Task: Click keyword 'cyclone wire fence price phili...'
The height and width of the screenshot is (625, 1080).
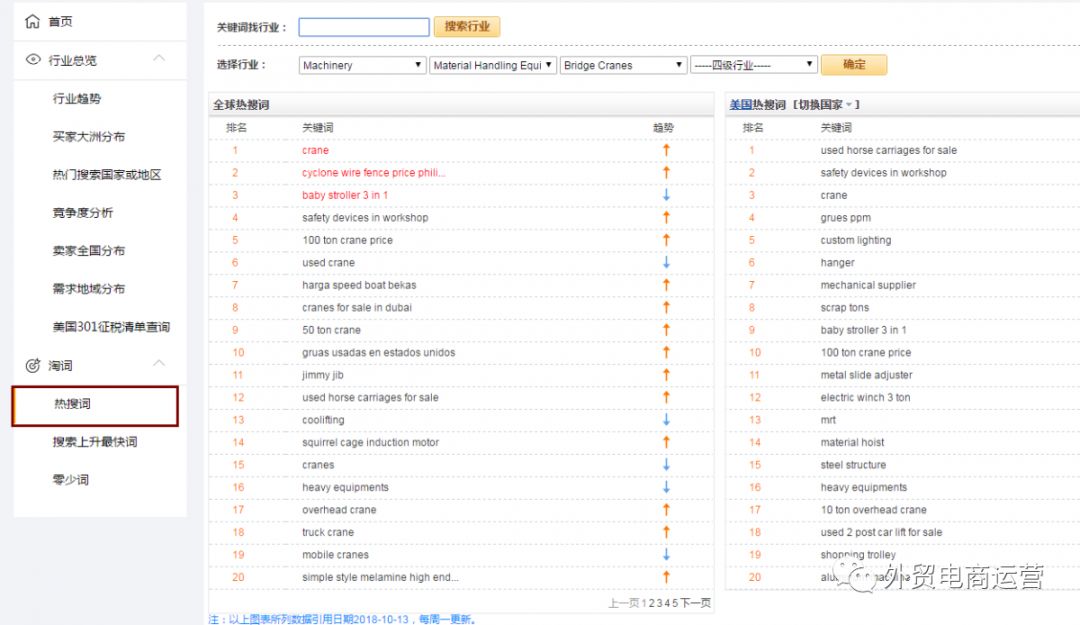Action: tap(373, 172)
